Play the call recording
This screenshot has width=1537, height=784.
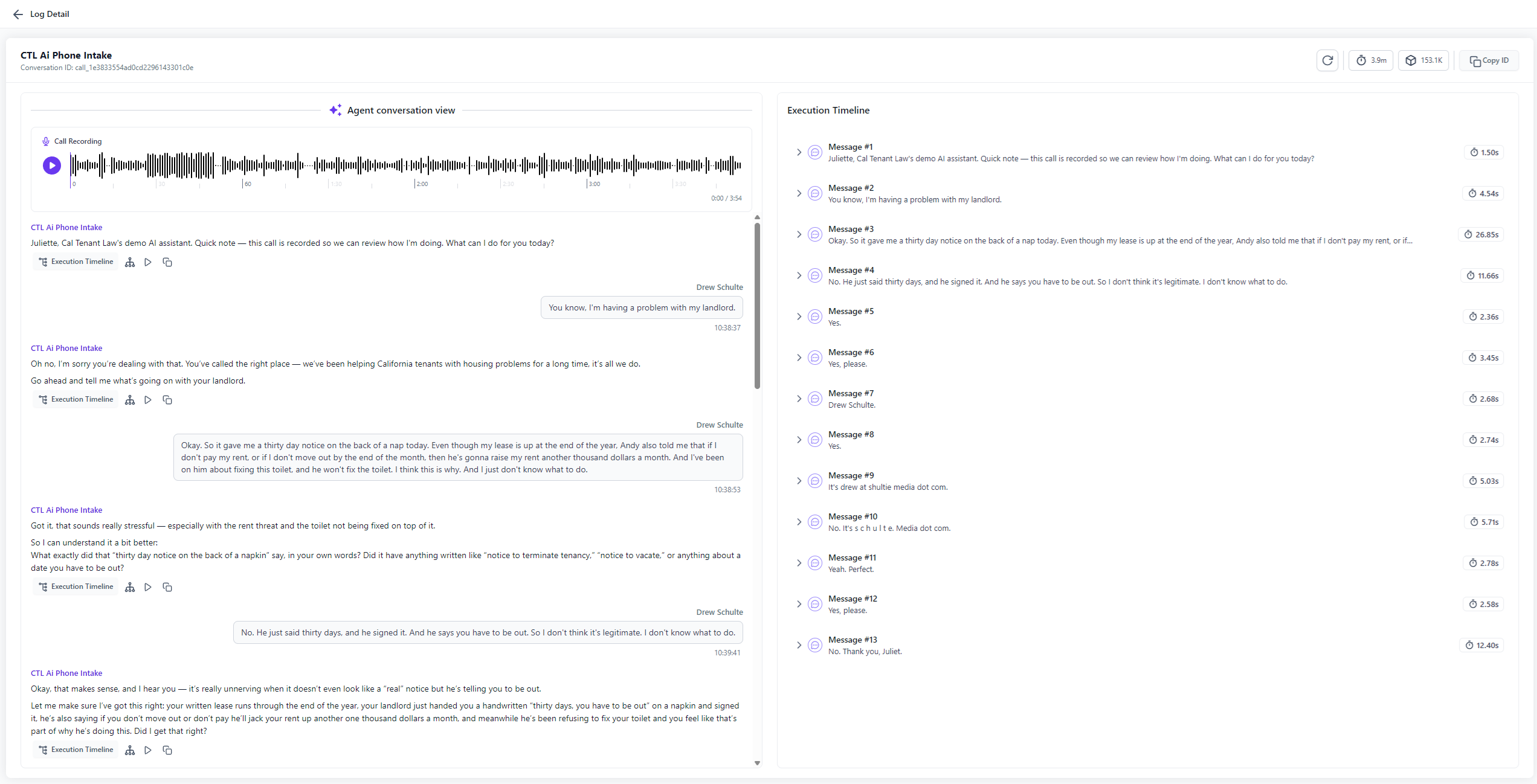click(x=52, y=165)
